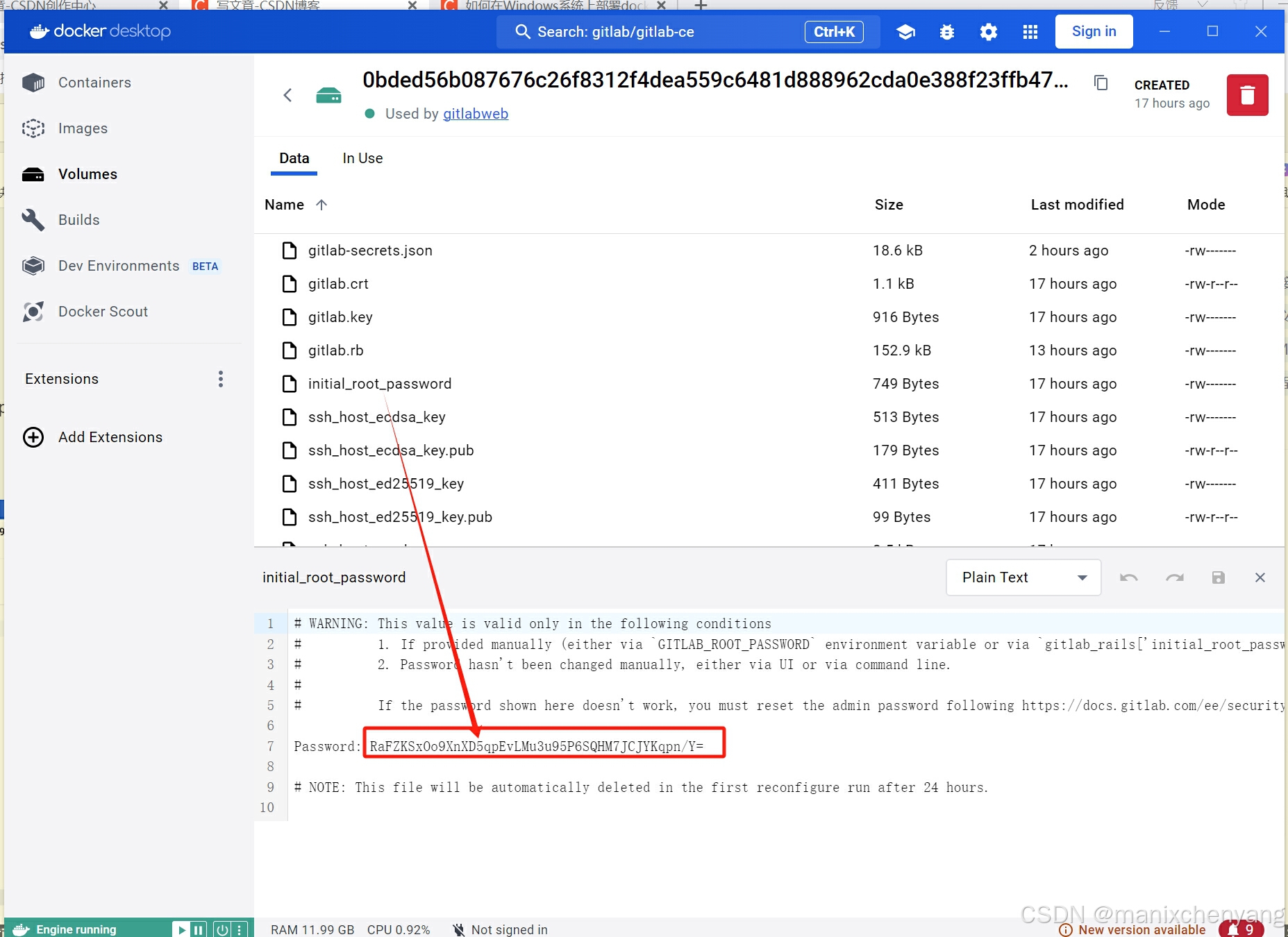Click the file icon beside gitlab-secrets.json
Screen dimensions: 1288x937
(290, 251)
